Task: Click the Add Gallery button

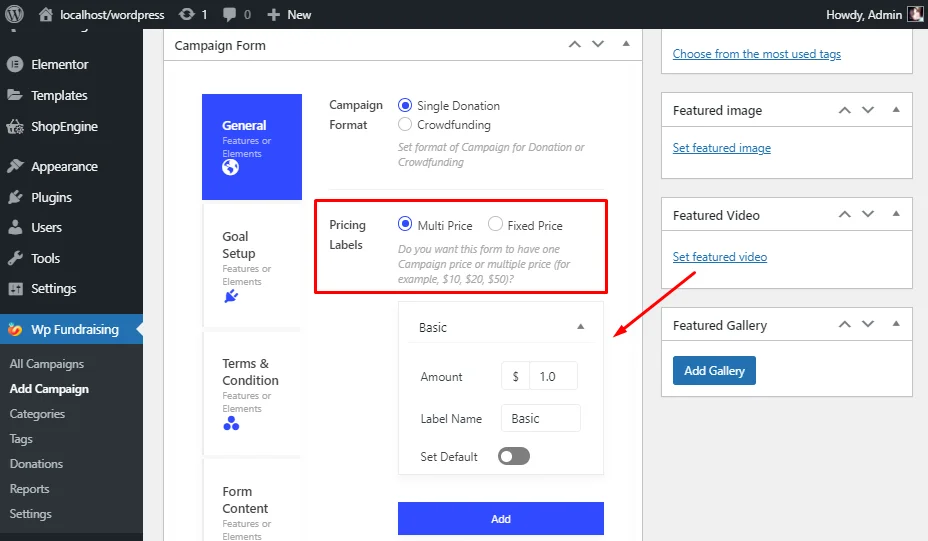Action: tap(714, 371)
